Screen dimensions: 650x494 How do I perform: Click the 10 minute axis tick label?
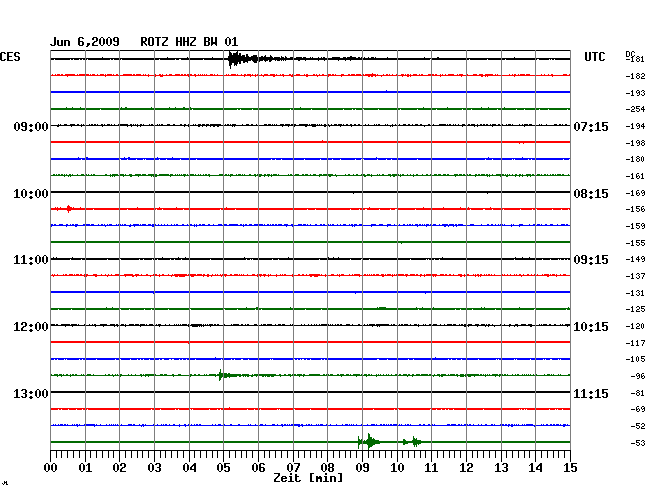click(397, 468)
